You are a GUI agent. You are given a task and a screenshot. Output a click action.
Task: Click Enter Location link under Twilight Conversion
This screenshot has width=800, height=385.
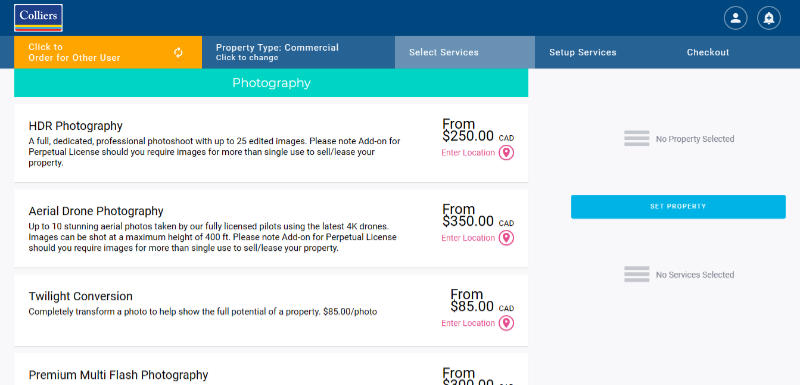pos(468,323)
